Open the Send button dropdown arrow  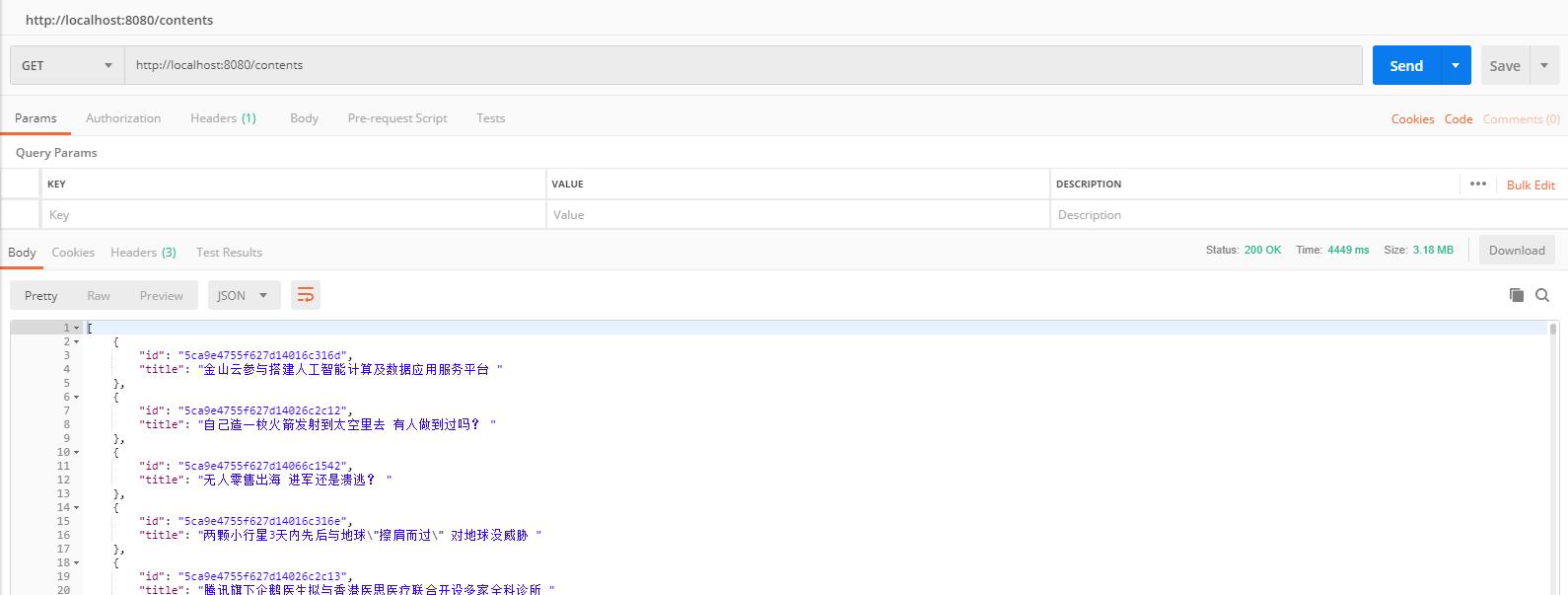pyautogui.click(x=1455, y=65)
